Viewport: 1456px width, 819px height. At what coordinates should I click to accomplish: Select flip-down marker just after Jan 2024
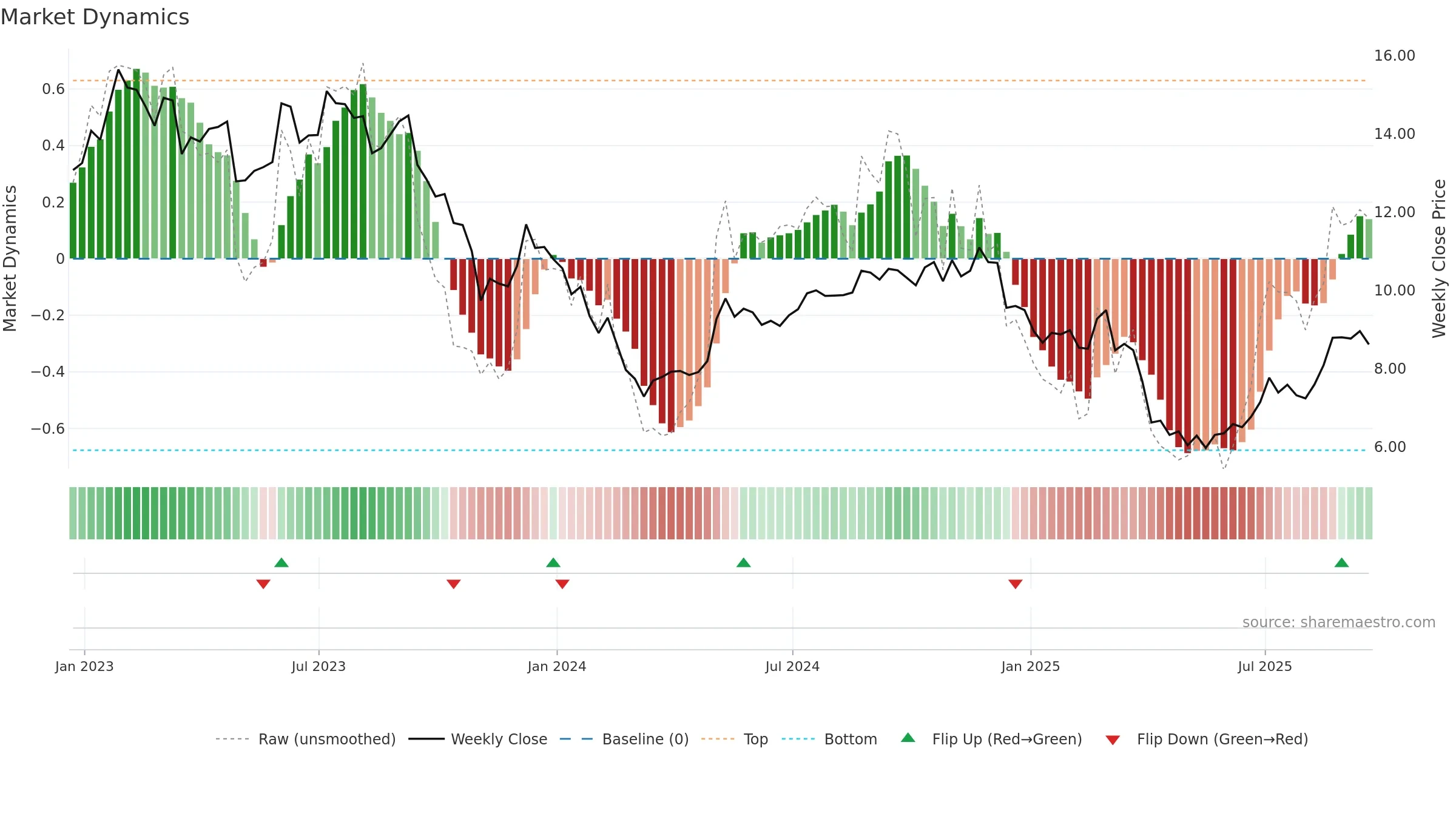tap(562, 584)
